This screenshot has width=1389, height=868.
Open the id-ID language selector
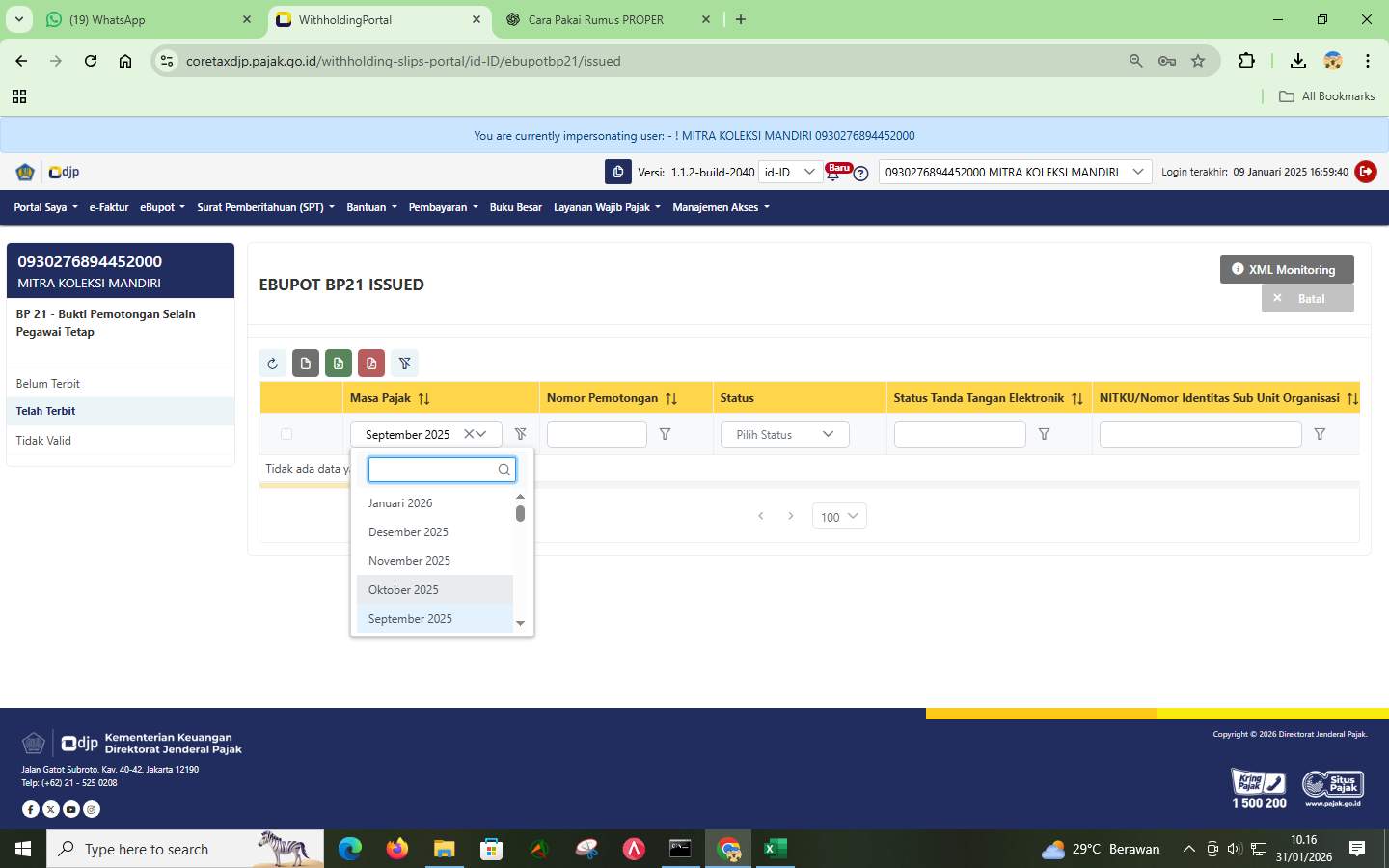789,172
